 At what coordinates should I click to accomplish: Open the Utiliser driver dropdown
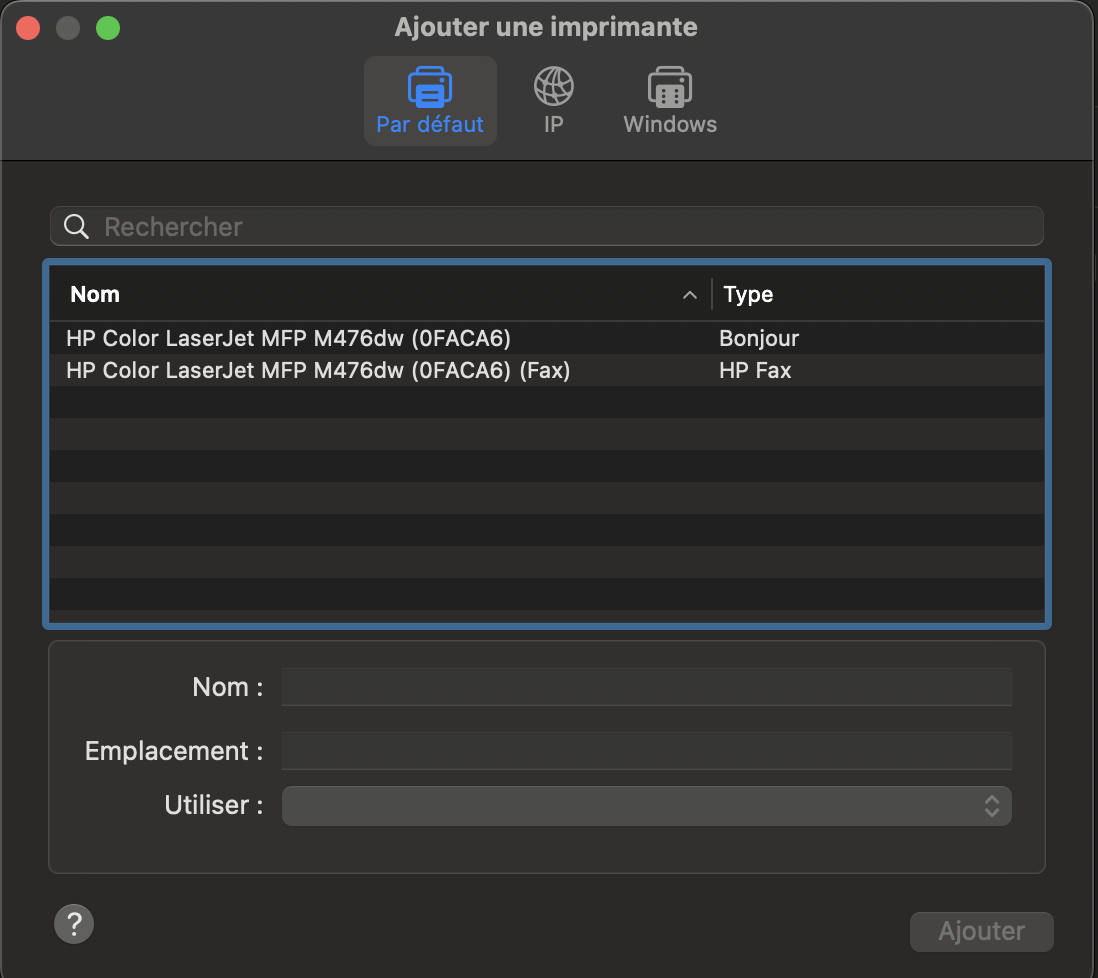click(x=646, y=805)
